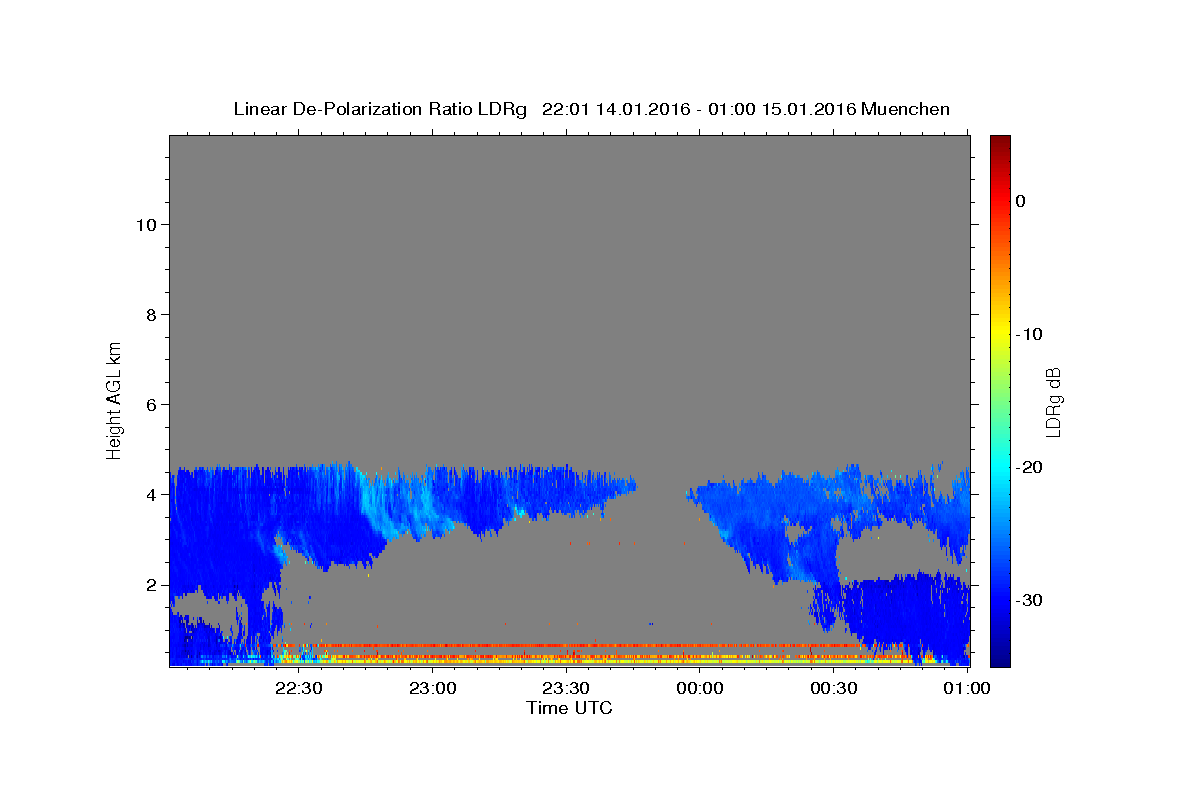The width and height of the screenshot is (1200, 800).
Task: Click the 8 km height tick label
Action: (150, 315)
